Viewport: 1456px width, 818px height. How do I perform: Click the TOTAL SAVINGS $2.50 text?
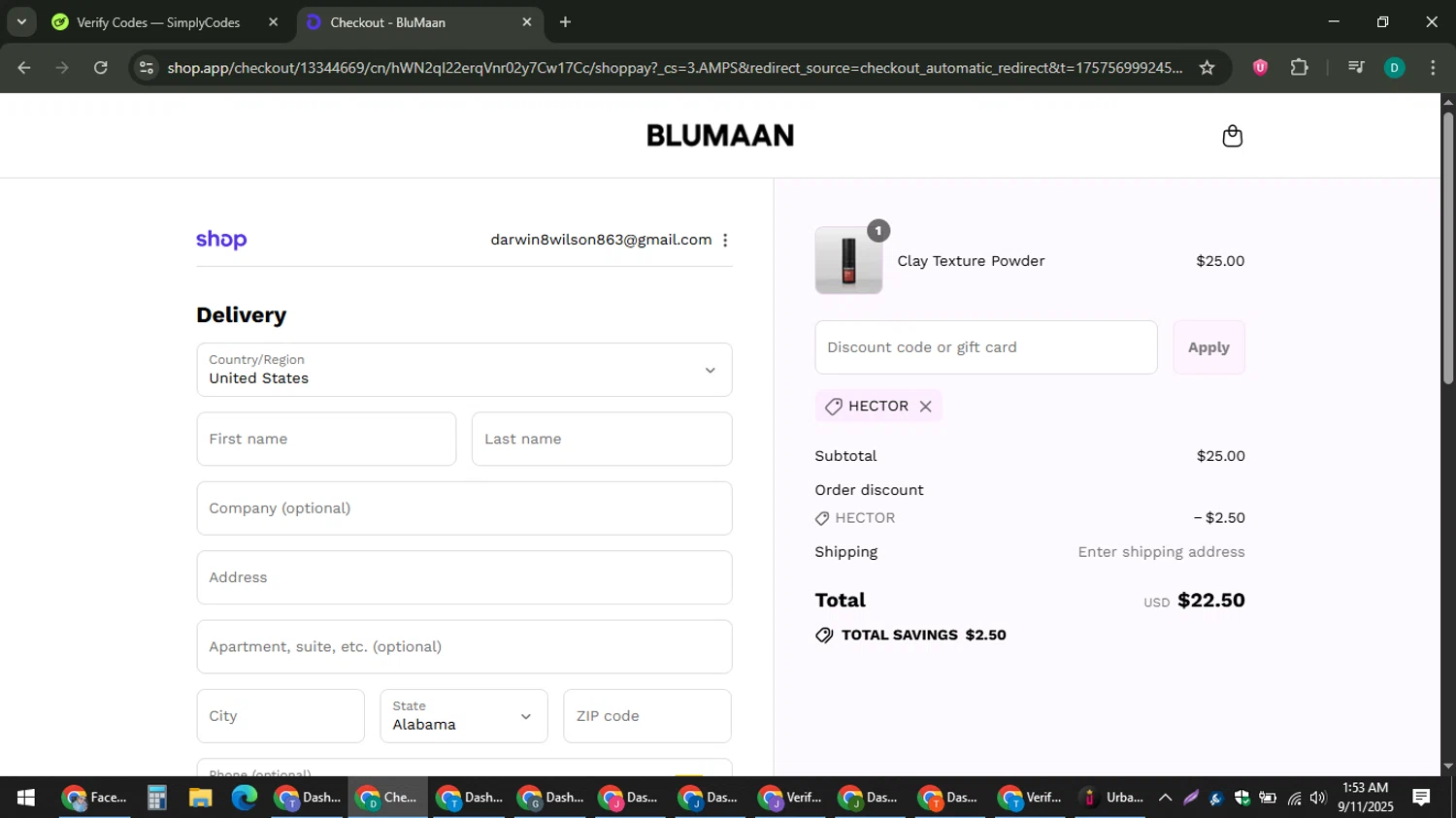923,635
